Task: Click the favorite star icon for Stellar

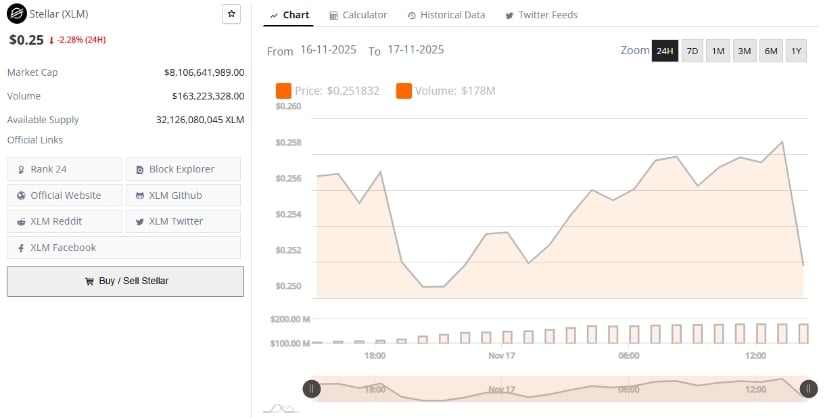Action: [231, 15]
